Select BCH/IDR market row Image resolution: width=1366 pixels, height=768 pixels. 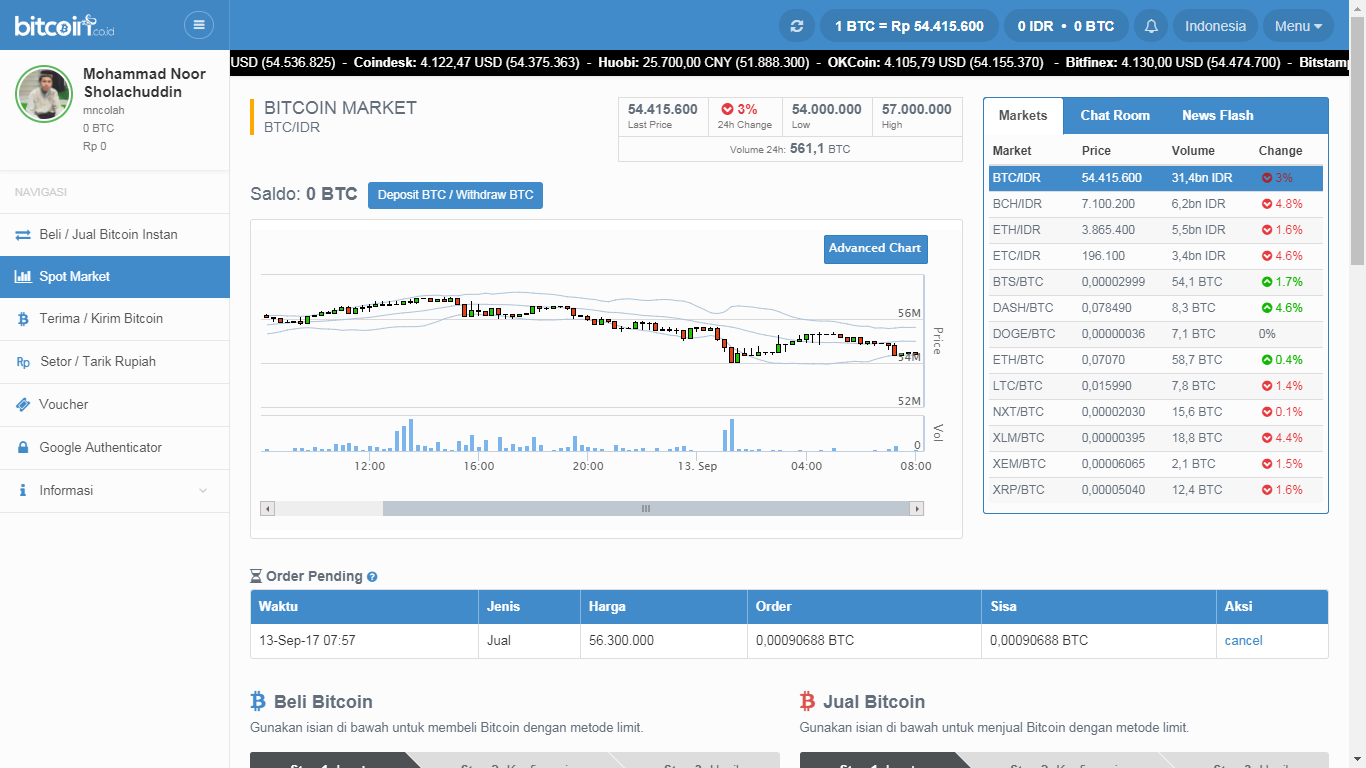(1156, 204)
